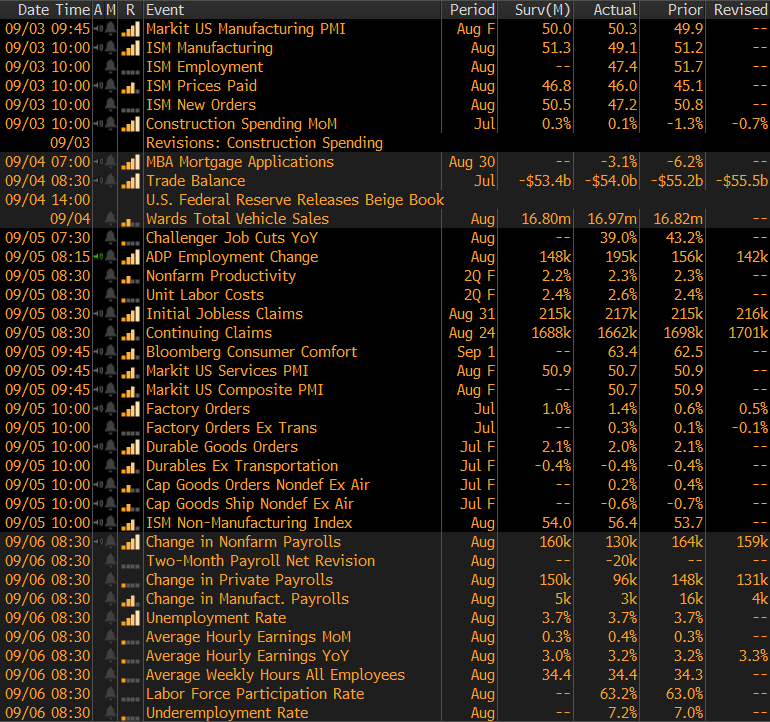Open the Construction Spending MoM event

pyautogui.click(x=241, y=124)
